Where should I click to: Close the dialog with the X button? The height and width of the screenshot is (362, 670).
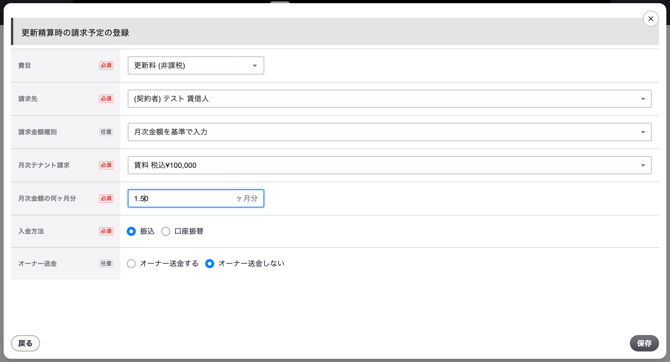pos(650,19)
